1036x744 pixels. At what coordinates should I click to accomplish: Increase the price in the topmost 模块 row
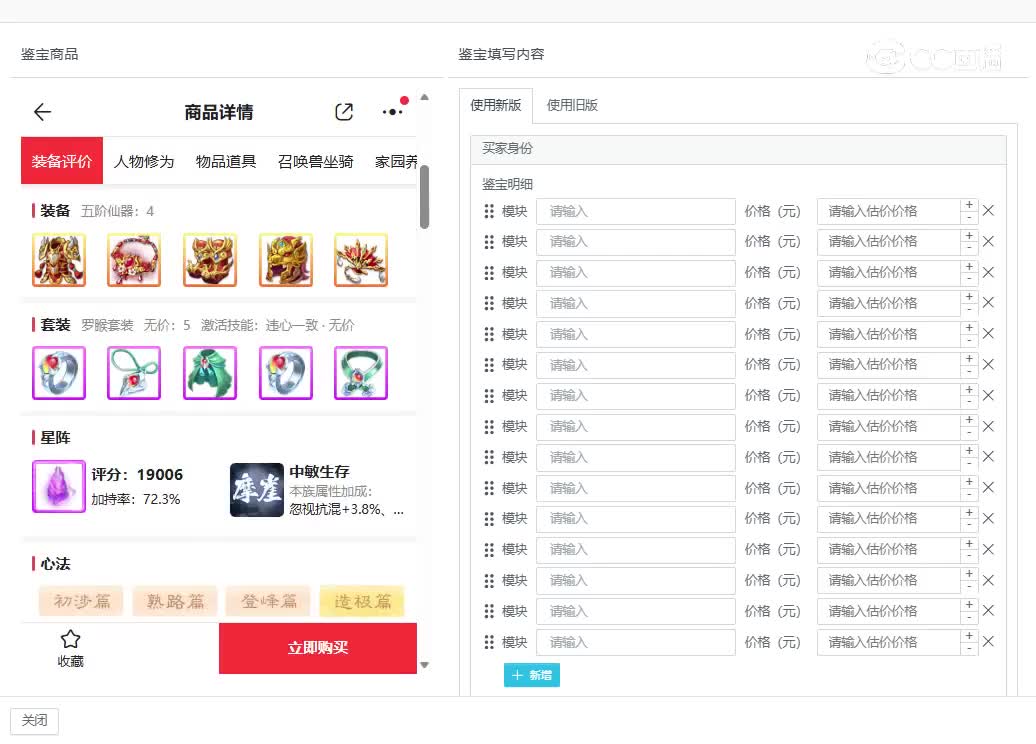[969, 205]
